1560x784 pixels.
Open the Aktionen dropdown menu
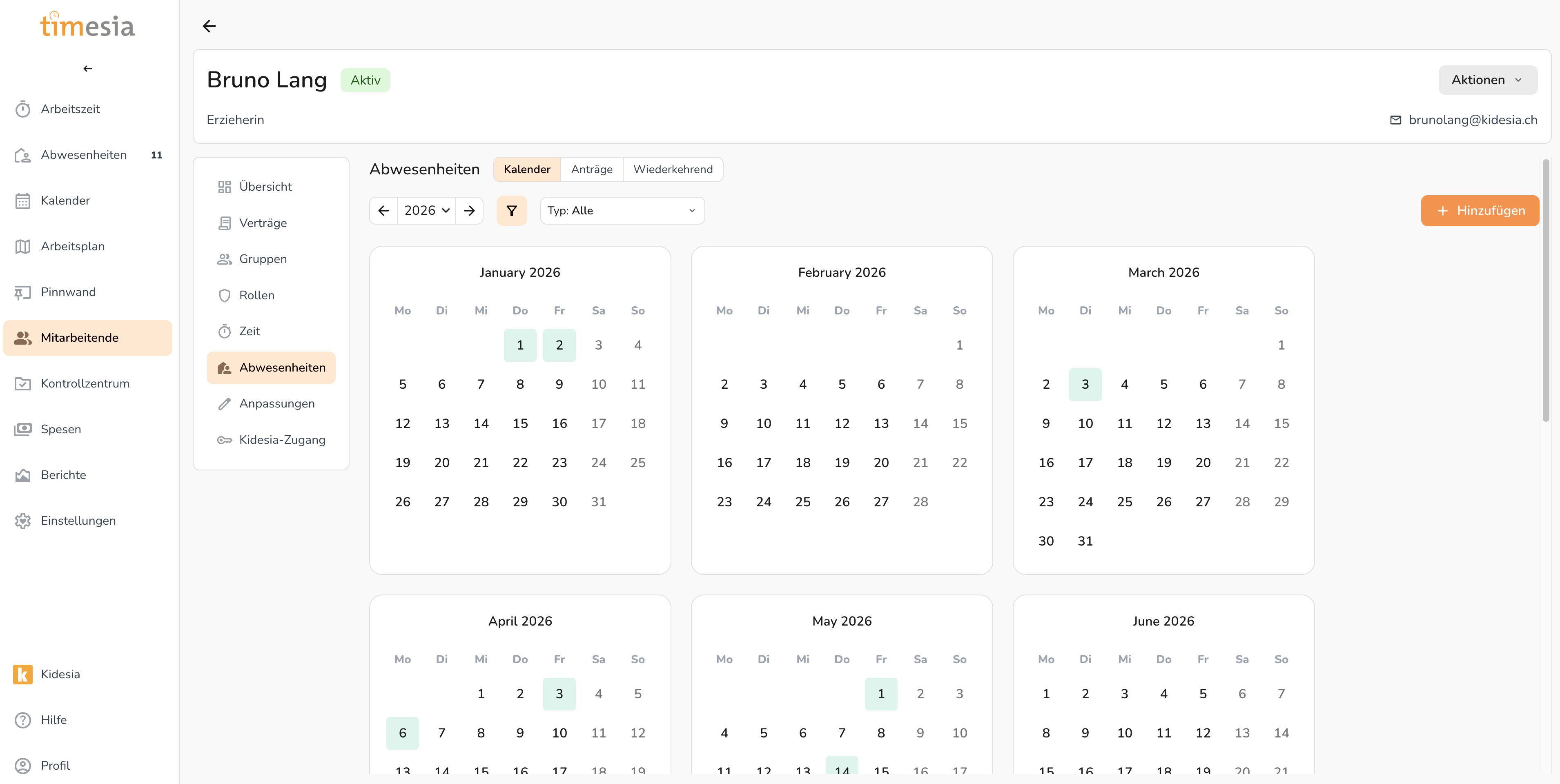tap(1487, 80)
